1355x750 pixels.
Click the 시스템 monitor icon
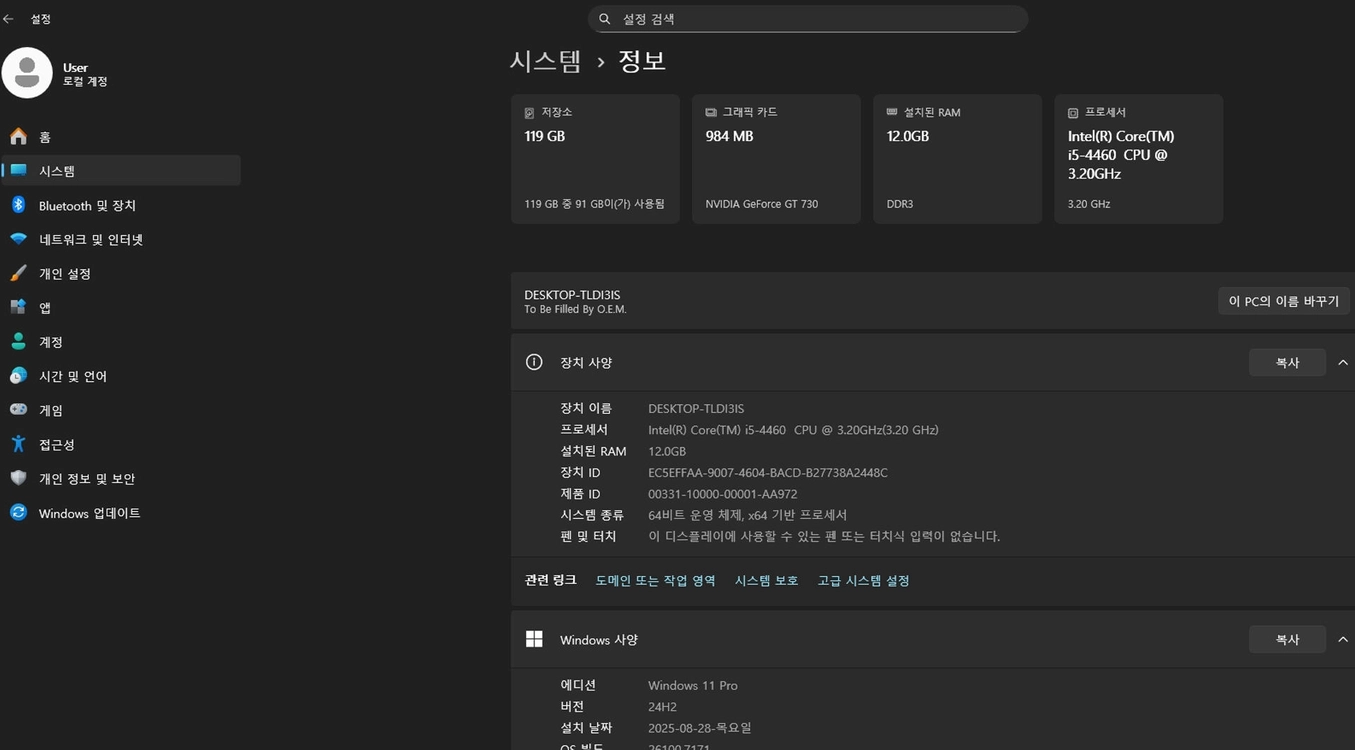[18, 170]
